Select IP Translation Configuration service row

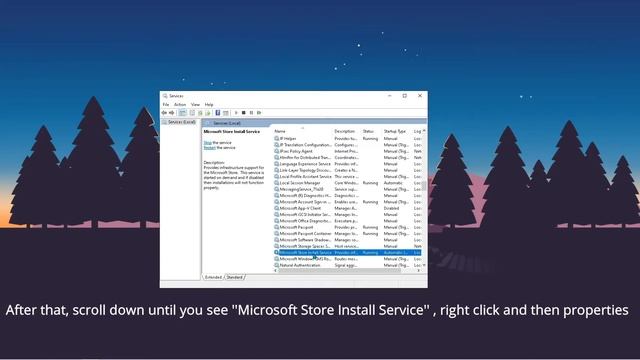pyautogui.click(x=347, y=144)
